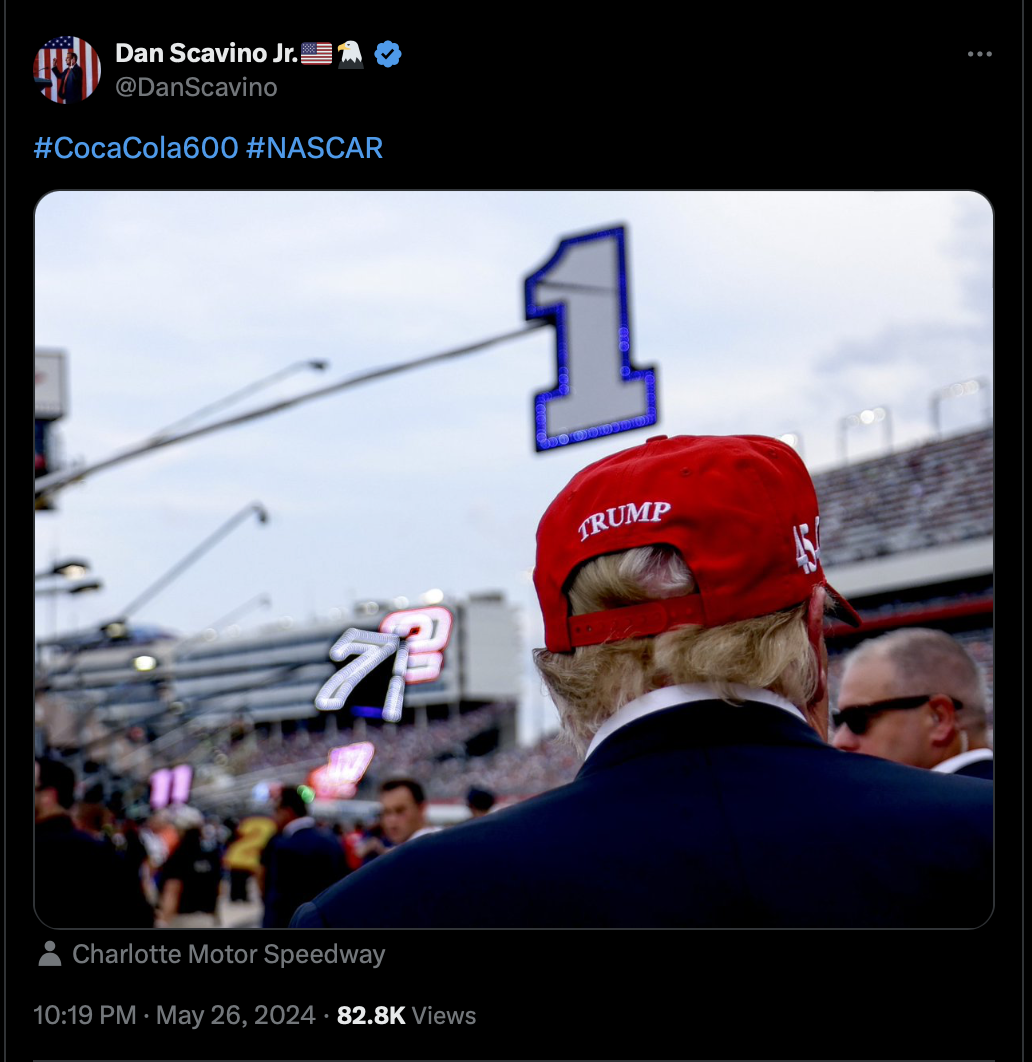The width and height of the screenshot is (1032, 1062).
Task: Click the American flag emoji beside the name
Action: point(316,54)
